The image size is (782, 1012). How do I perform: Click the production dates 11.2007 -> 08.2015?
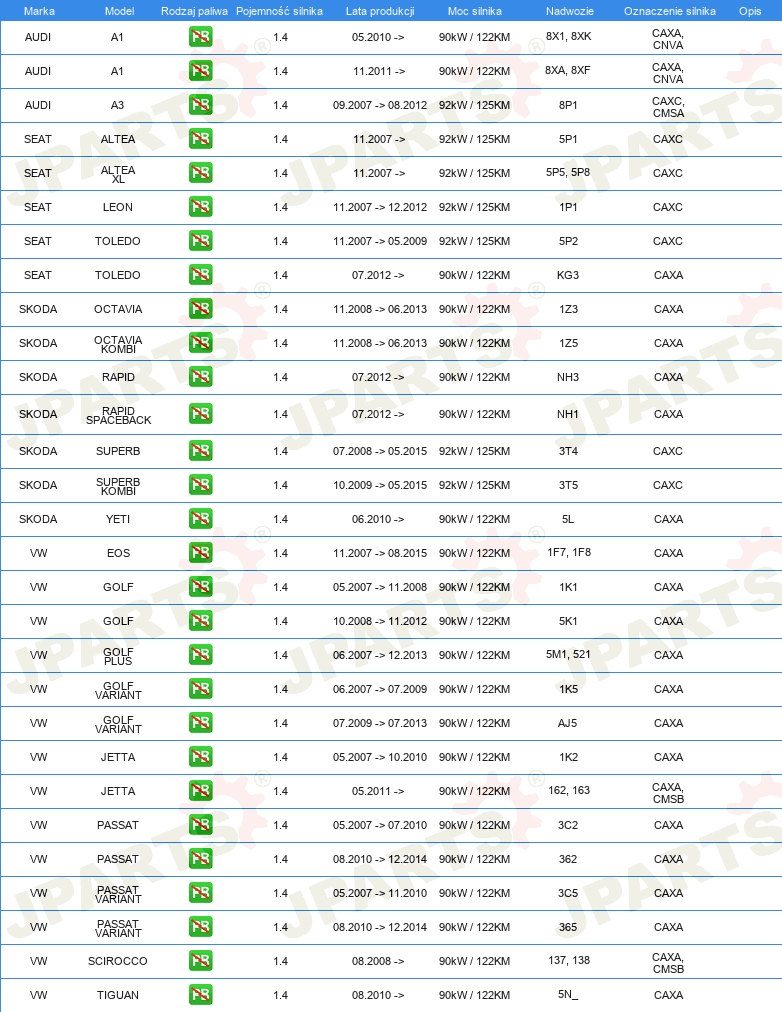(380, 553)
